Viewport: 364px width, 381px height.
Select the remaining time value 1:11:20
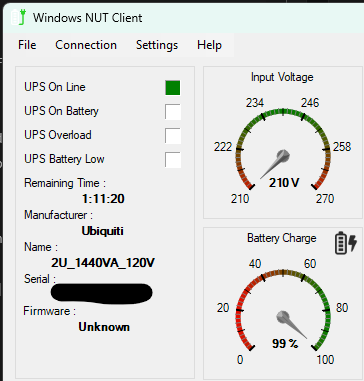coord(103,199)
